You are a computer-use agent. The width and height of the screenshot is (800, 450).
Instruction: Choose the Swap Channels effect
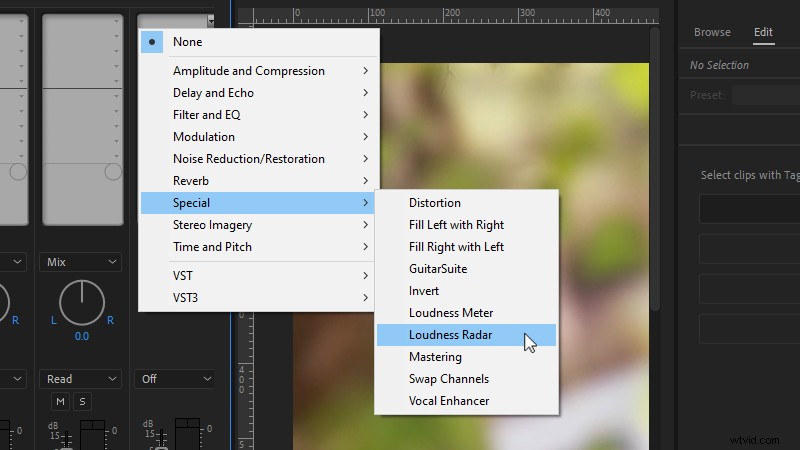coord(466,379)
